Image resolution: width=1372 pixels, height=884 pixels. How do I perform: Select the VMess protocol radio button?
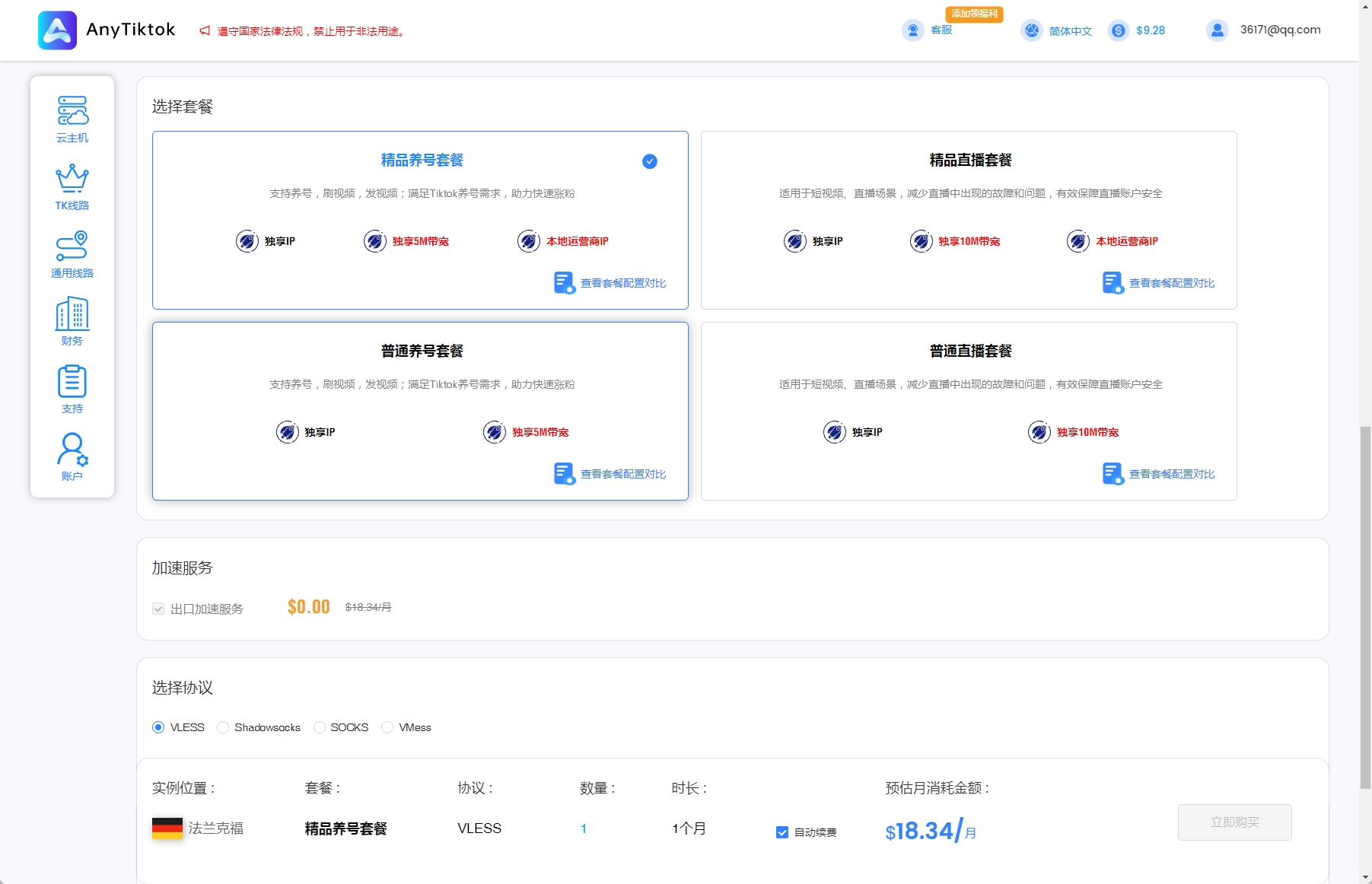[387, 727]
